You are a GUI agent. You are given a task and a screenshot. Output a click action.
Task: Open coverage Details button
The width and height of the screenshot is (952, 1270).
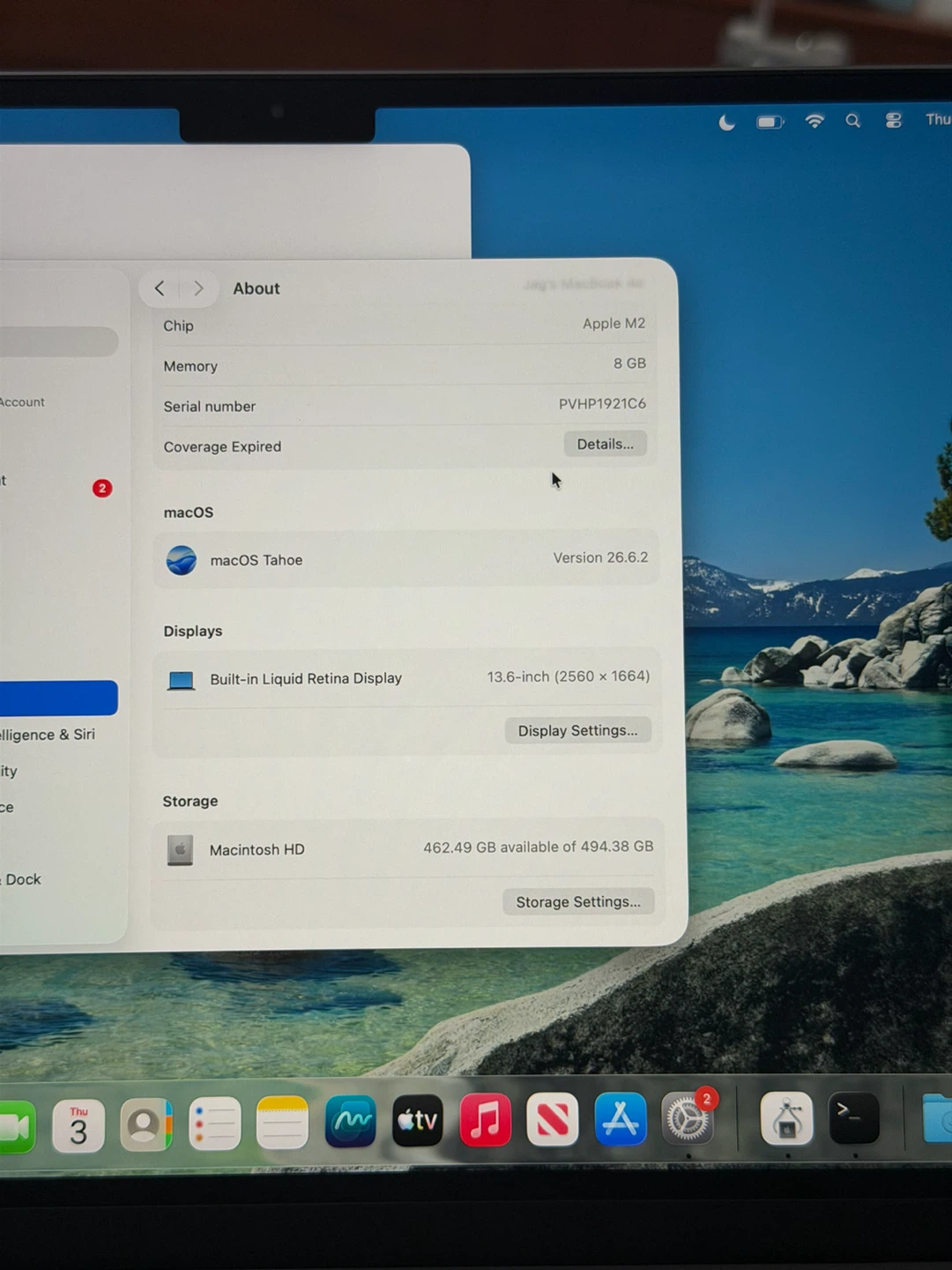click(x=605, y=444)
